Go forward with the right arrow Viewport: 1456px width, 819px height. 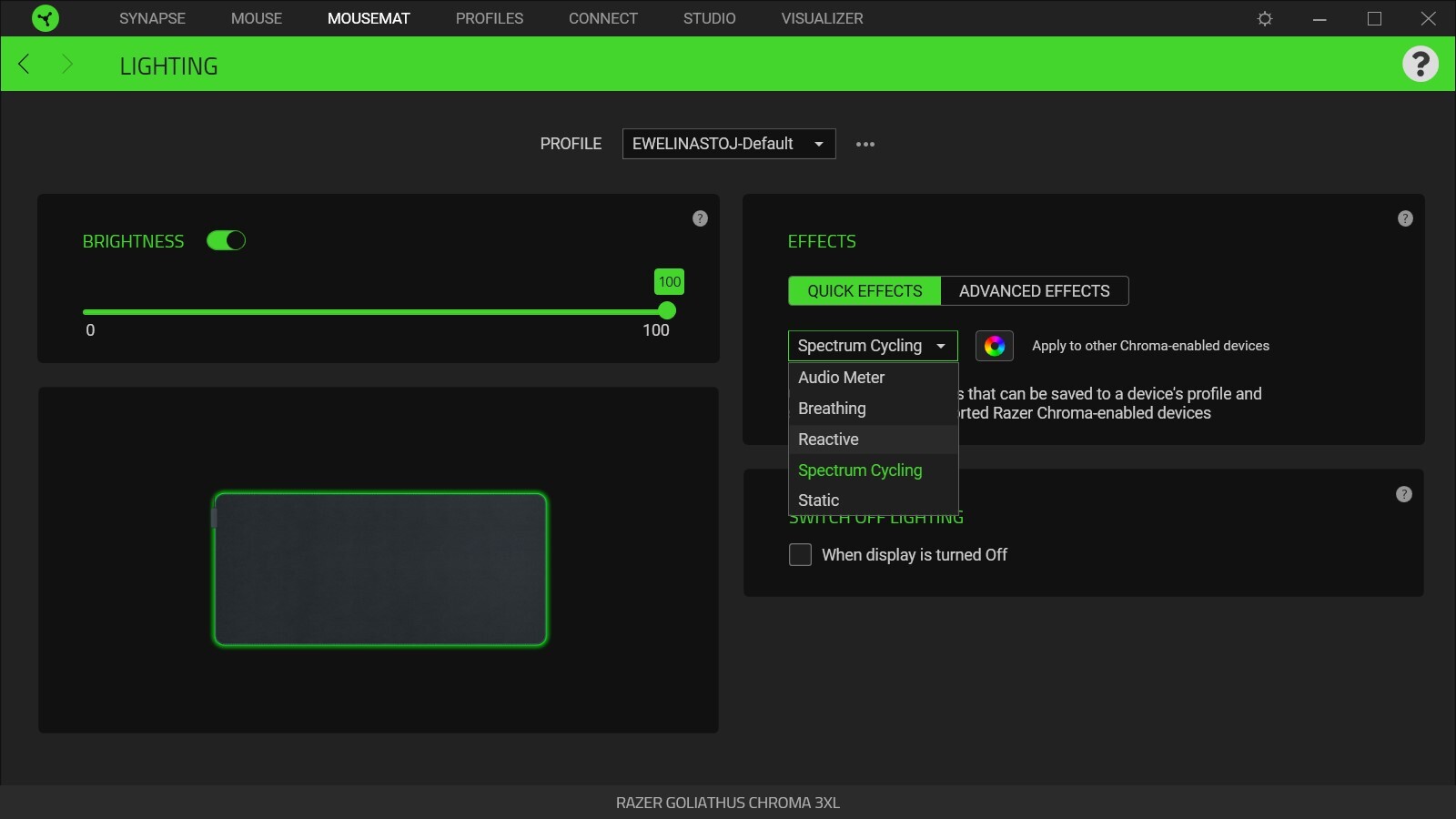[x=66, y=64]
